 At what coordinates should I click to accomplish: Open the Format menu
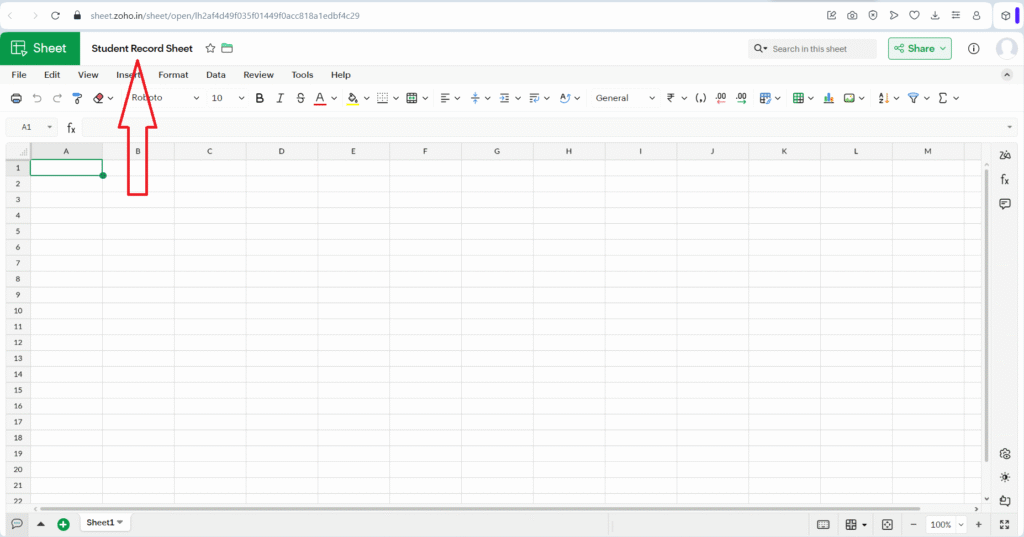(x=173, y=74)
